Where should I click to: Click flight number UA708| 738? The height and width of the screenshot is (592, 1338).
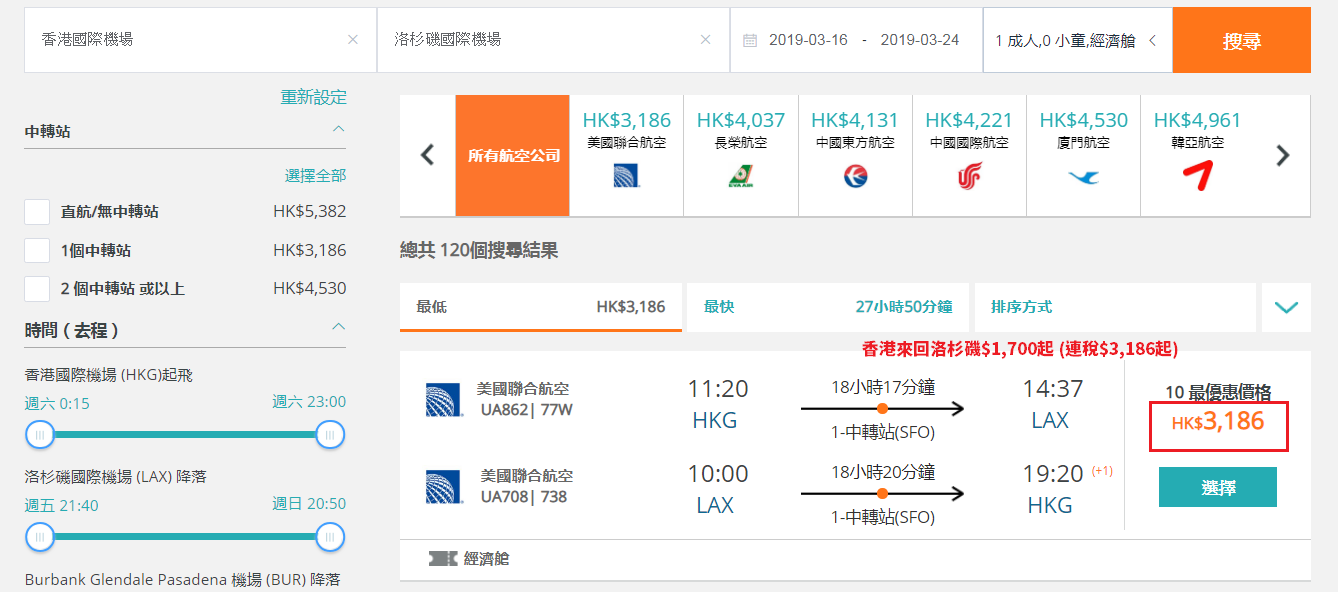[524, 497]
